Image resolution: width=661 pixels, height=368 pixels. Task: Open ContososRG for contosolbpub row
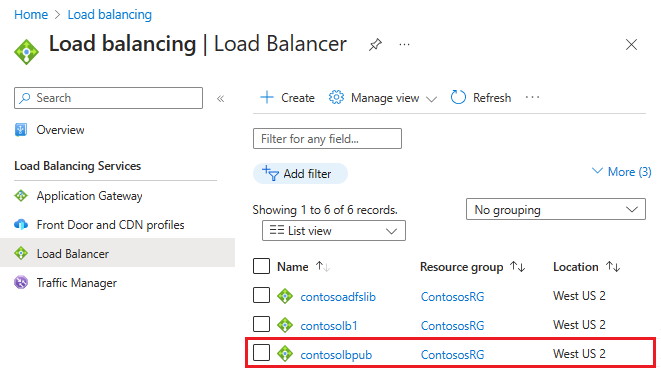(452, 355)
